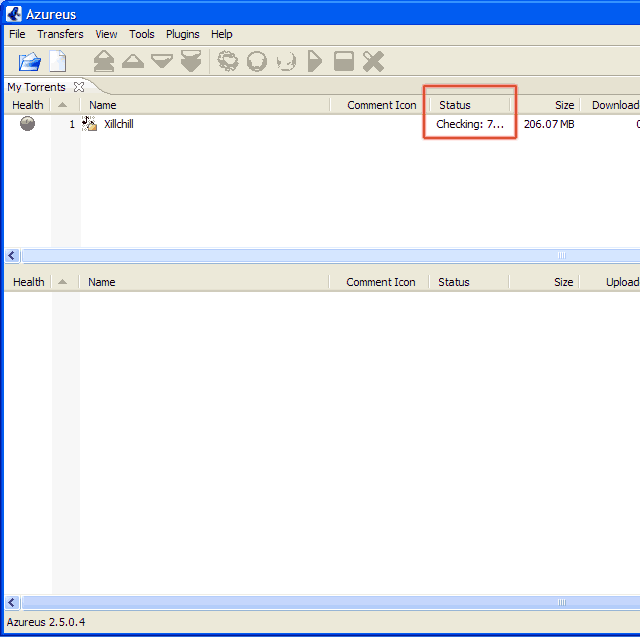The image size is (640, 637).
Task: Click the Start play arrow icon
Action: pyautogui.click(x=315, y=62)
